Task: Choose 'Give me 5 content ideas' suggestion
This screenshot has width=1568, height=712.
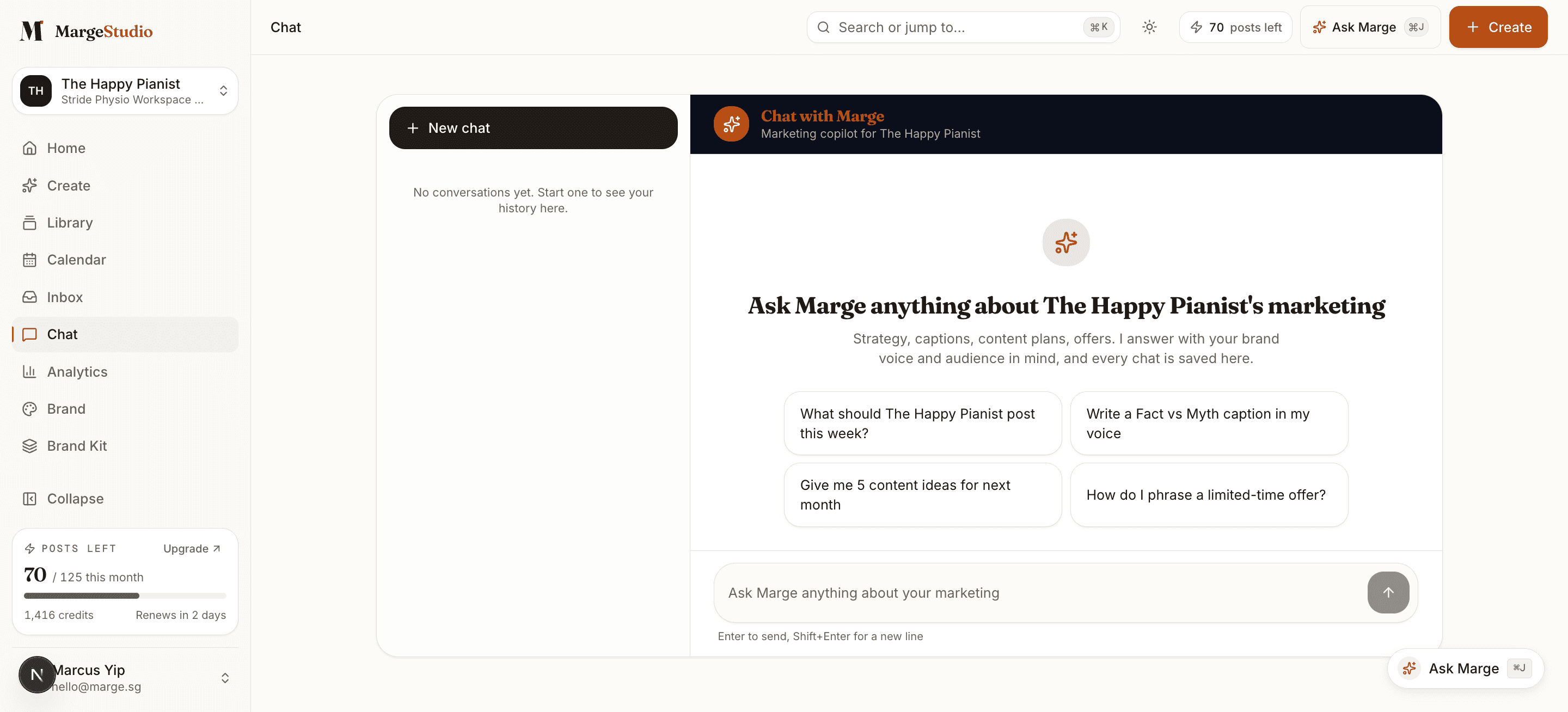Action: [923, 495]
